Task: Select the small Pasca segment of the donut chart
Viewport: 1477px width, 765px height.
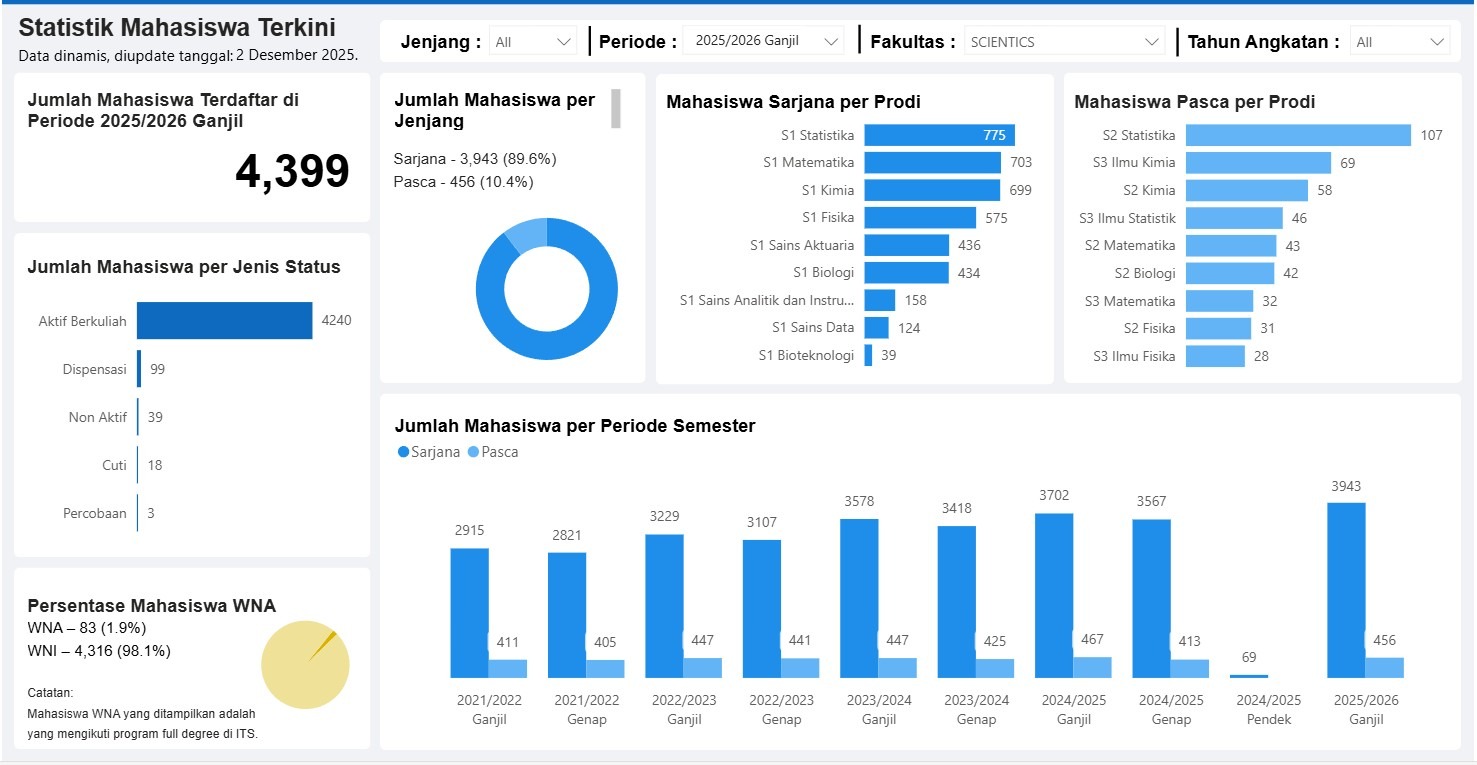Action: pyautogui.click(x=527, y=235)
